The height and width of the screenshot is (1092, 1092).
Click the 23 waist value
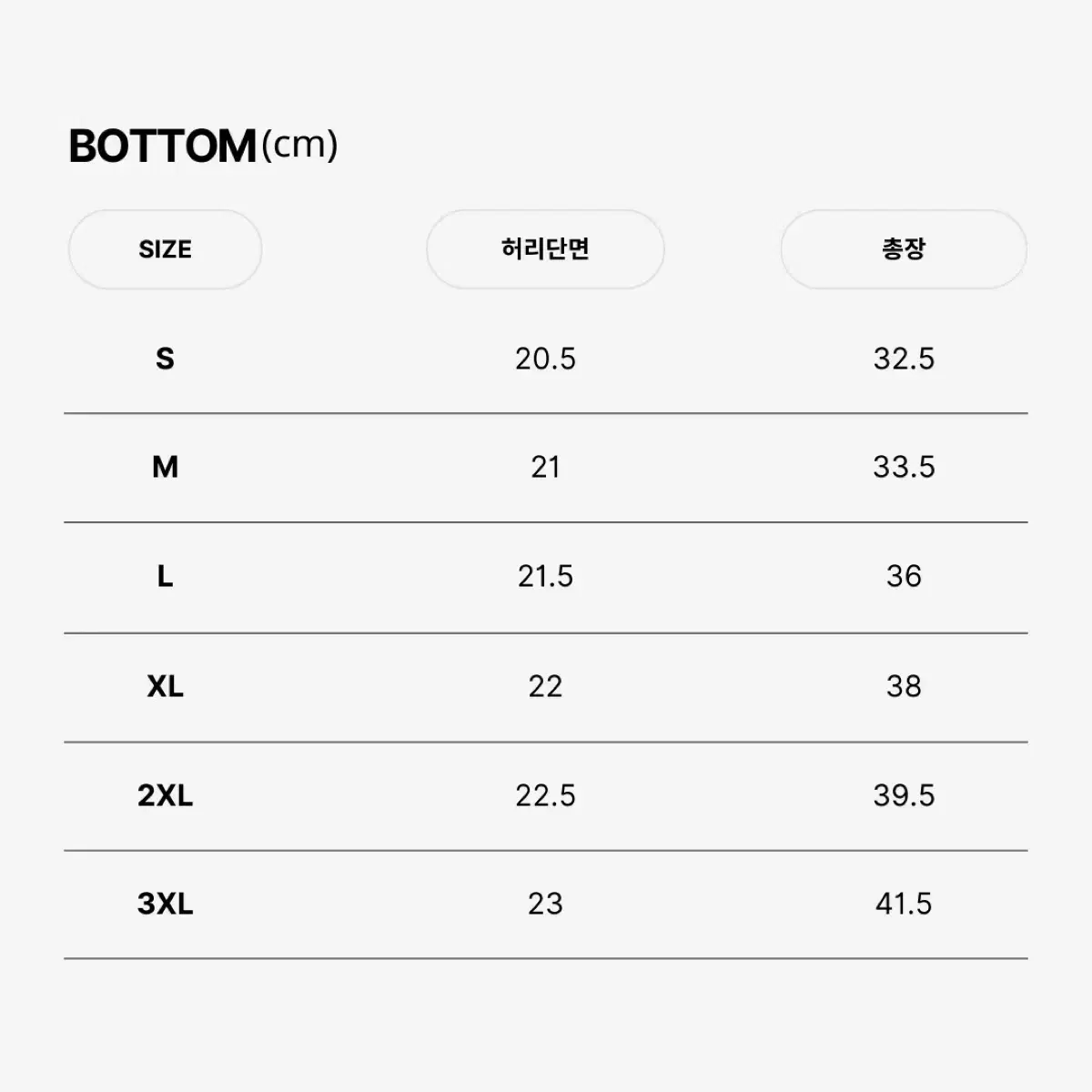pyautogui.click(x=545, y=904)
